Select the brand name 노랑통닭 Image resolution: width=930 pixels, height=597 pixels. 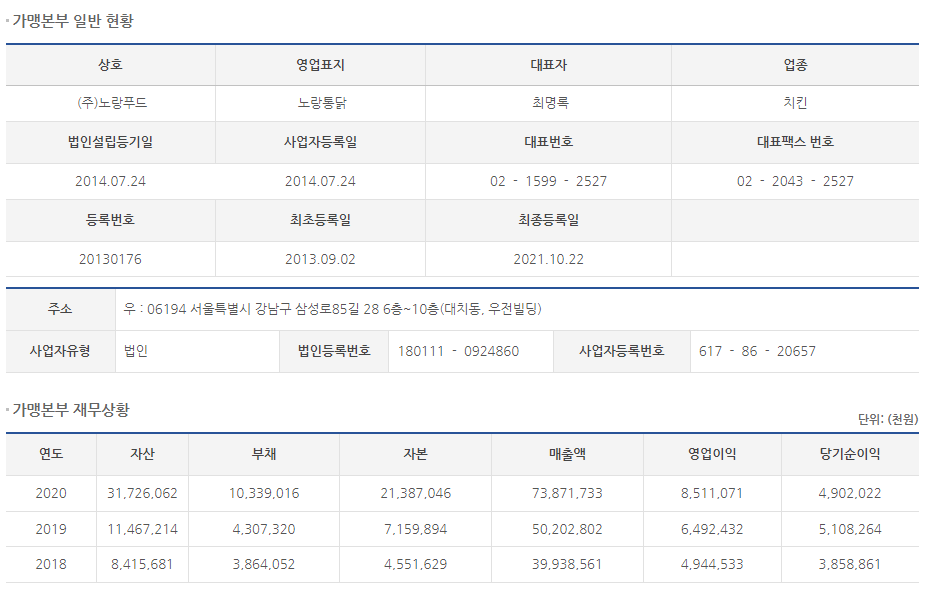pos(321,103)
